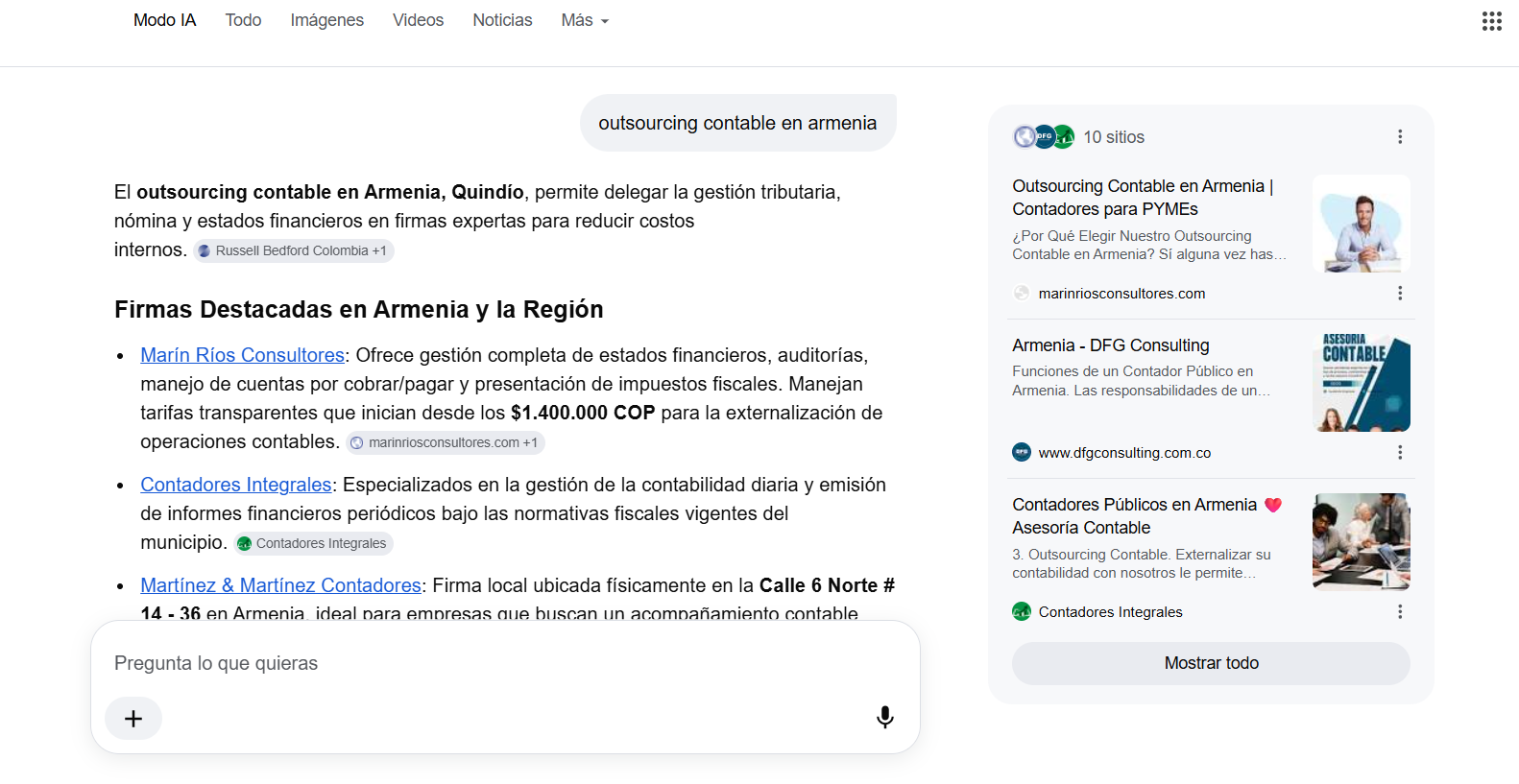This screenshot has height=784, width=1519.
Task: Click the www.dfgconsulting.com.co site name
Action: [1124, 453]
